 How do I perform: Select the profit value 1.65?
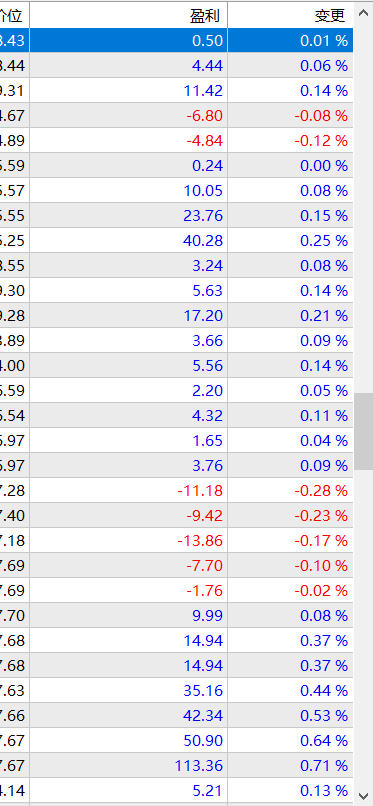click(x=208, y=441)
